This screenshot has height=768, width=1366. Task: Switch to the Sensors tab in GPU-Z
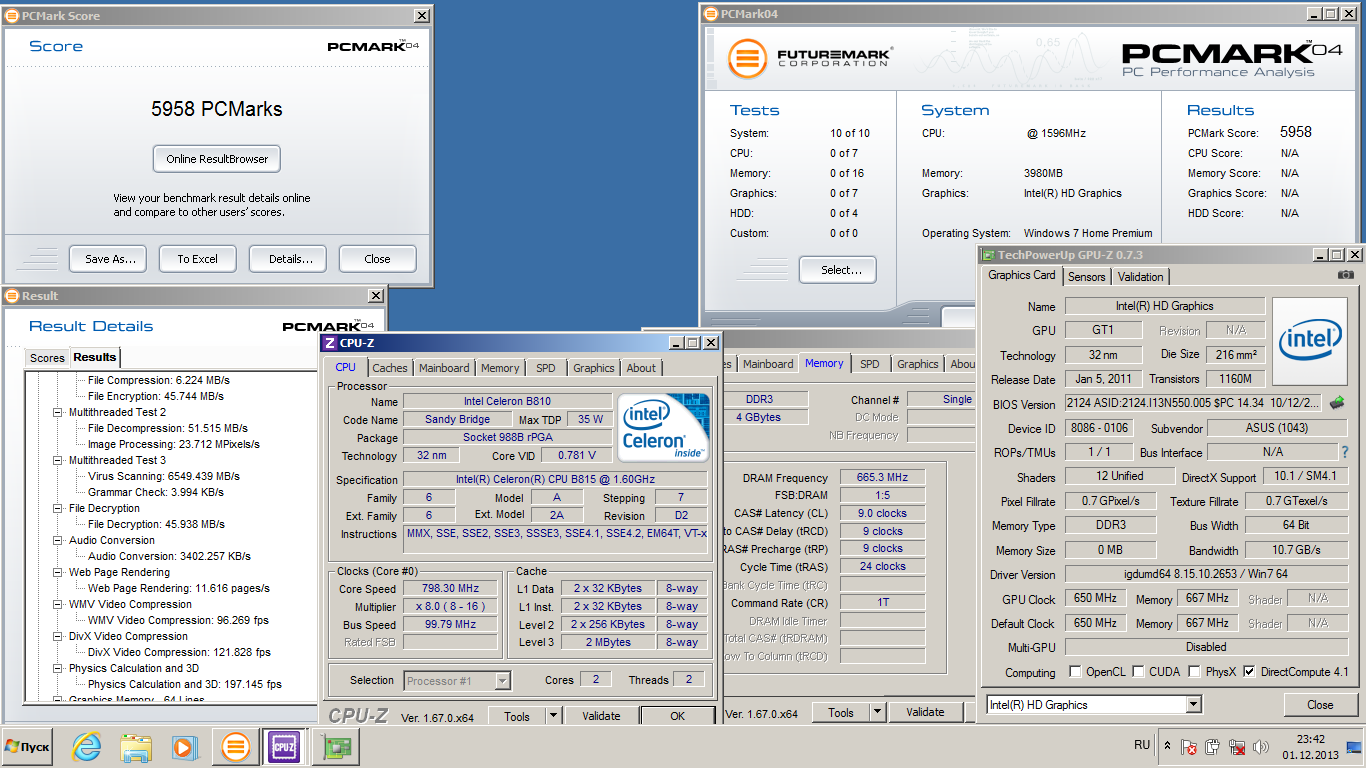(x=1087, y=277)
